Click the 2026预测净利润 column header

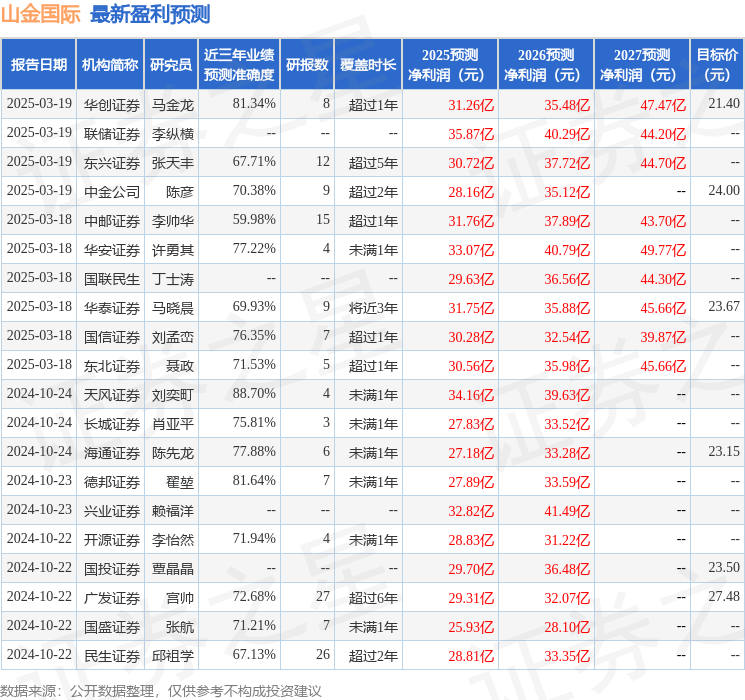point(546,65)
